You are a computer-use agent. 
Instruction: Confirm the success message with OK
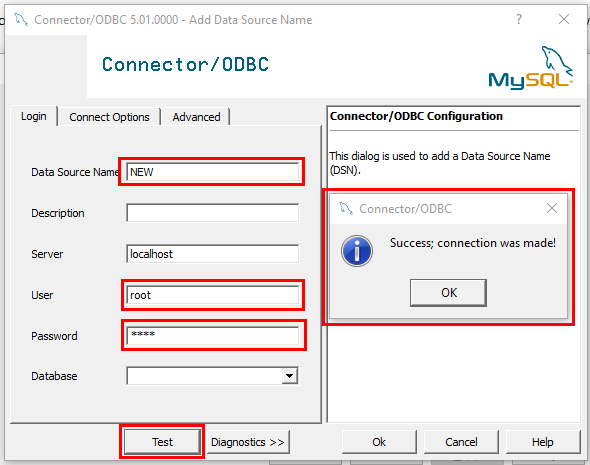coord(448,293)
